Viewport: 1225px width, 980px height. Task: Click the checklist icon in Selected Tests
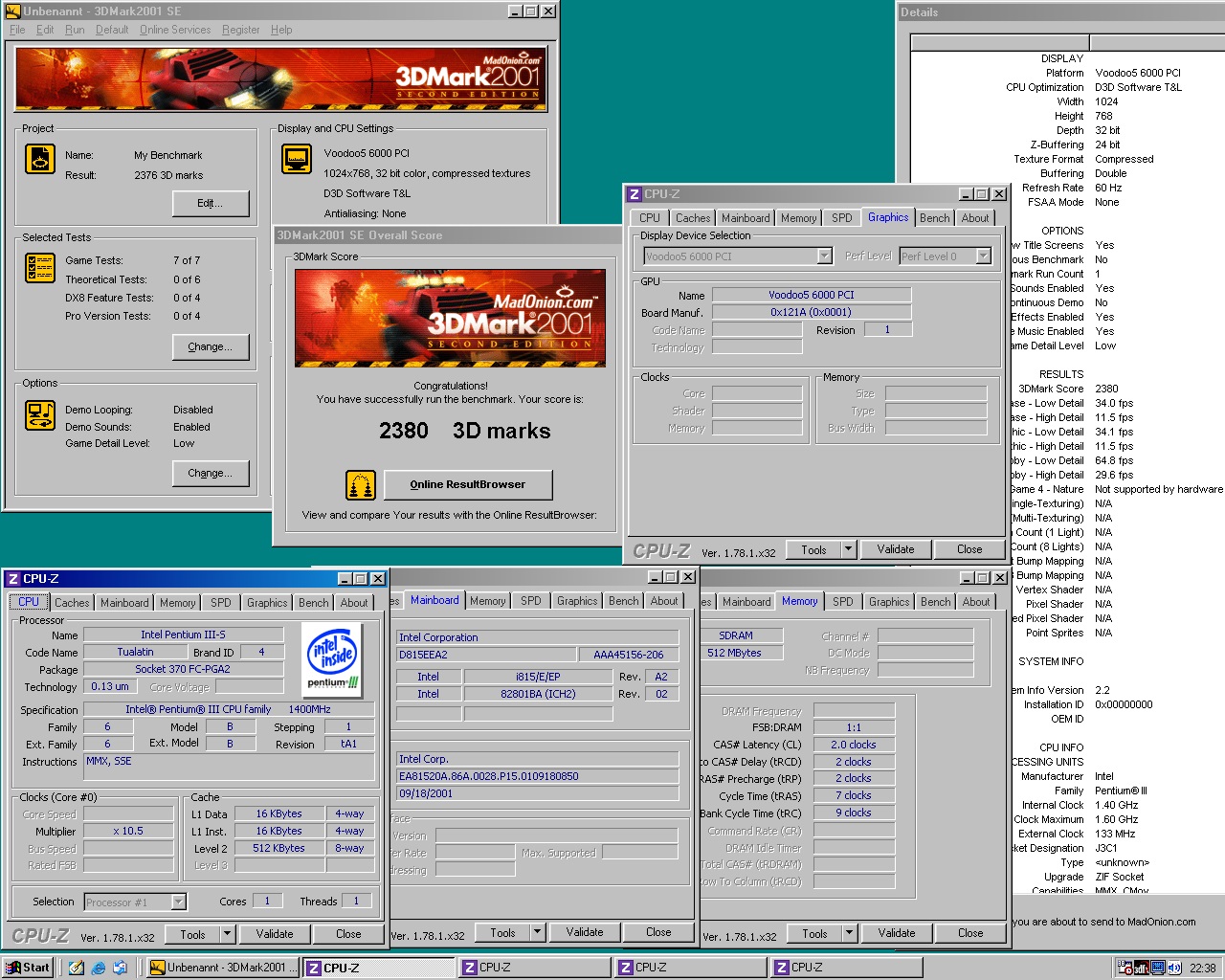pos(40,268)
